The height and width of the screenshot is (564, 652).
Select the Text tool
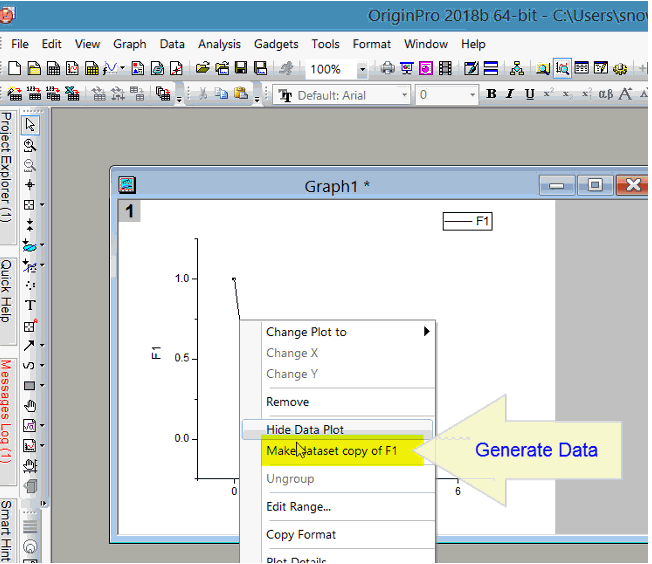tap(30, 306)
